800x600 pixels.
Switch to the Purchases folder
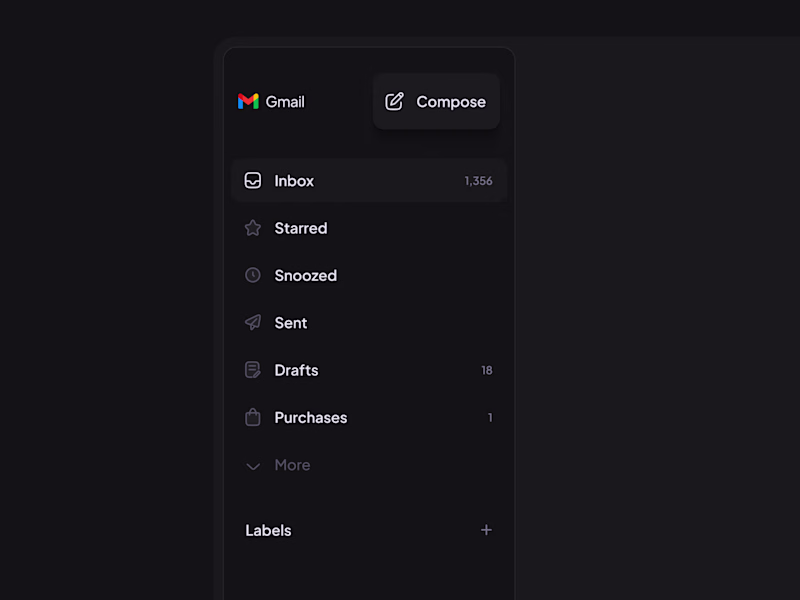[x=310, y=417]
